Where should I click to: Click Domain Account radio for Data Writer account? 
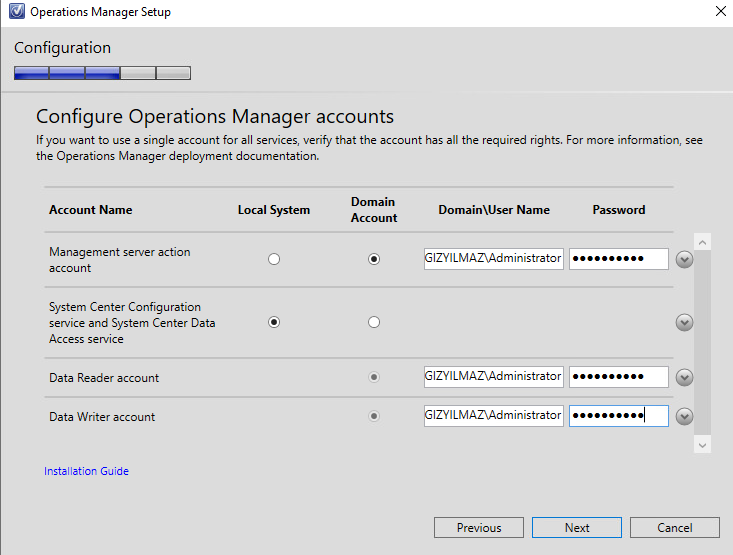pos(374,416)
